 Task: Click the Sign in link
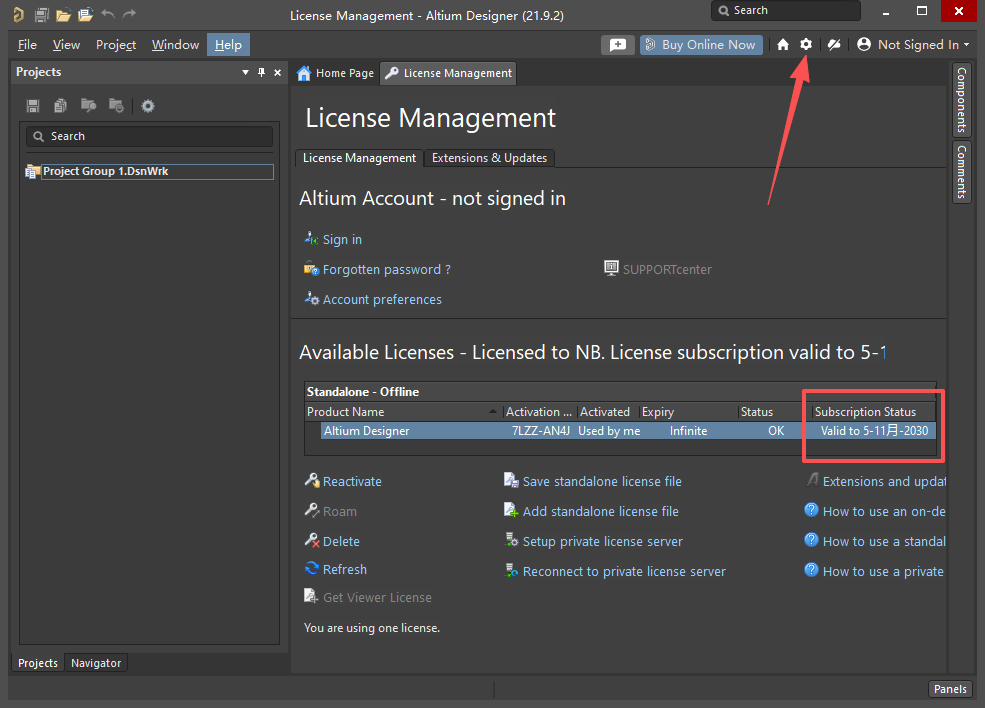click(x=342, y=240)
